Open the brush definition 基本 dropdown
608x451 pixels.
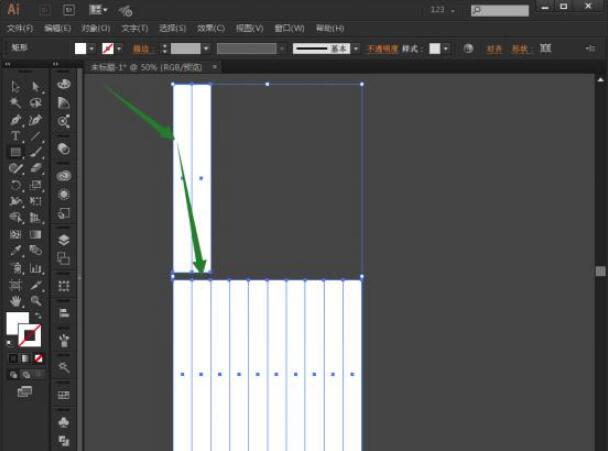tap(356, 49)
